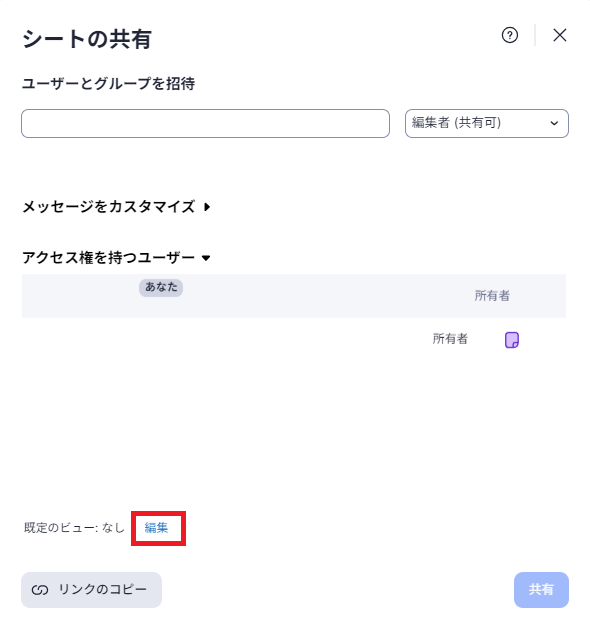Click the chevron arrow in permission dropdown
This screenshot has width=590, height=630.
pyautogui.click(x=554, y=123)
